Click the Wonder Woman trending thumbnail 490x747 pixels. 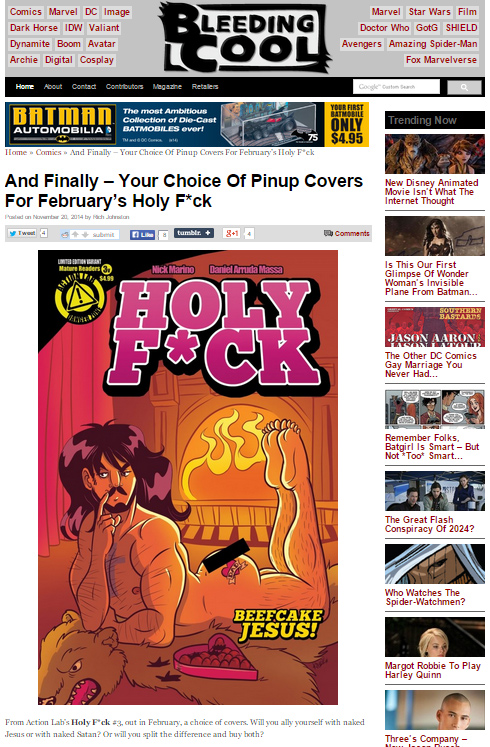435,236
